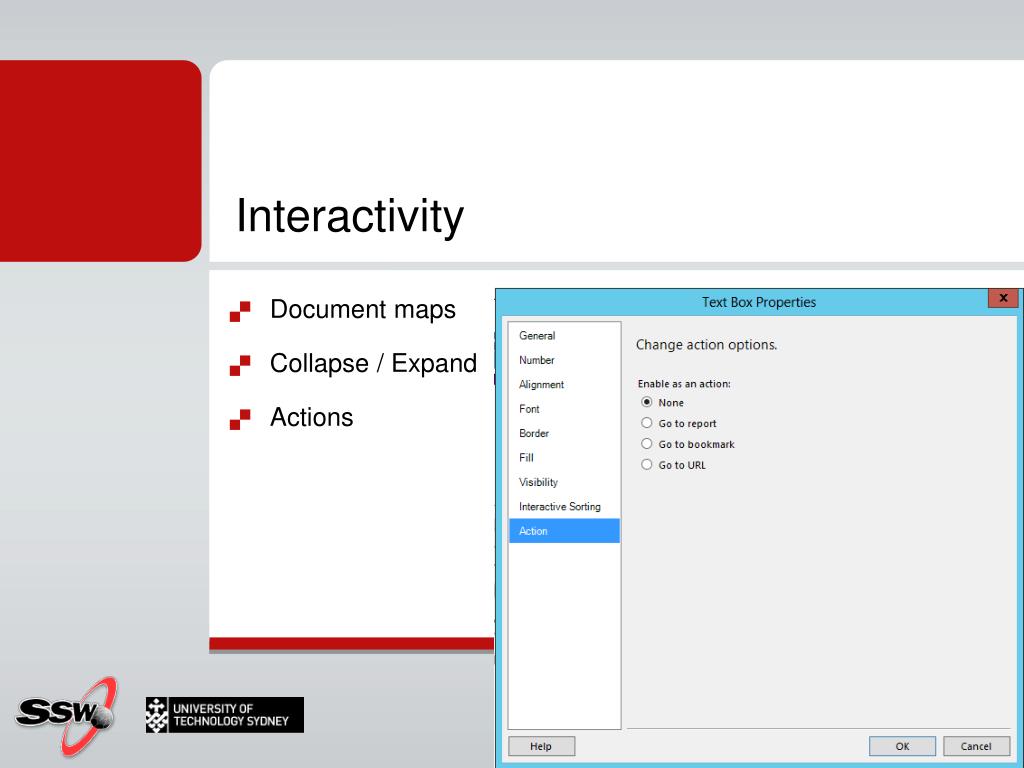
Task: Close the Text Box Properties window
Action: tap(1003, 298)
